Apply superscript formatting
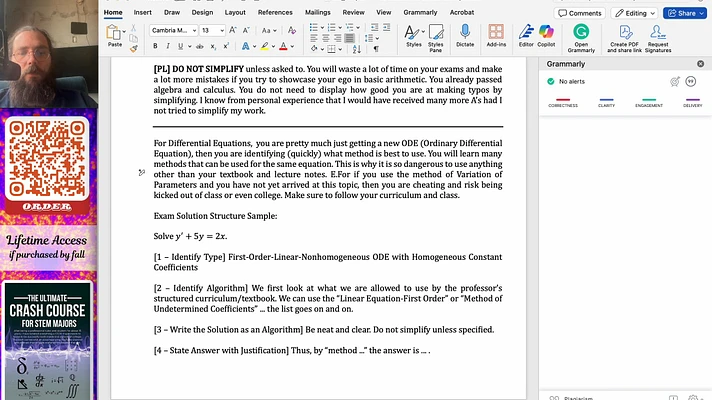Viewport: 712px width, 400px height. pos(226,46)
